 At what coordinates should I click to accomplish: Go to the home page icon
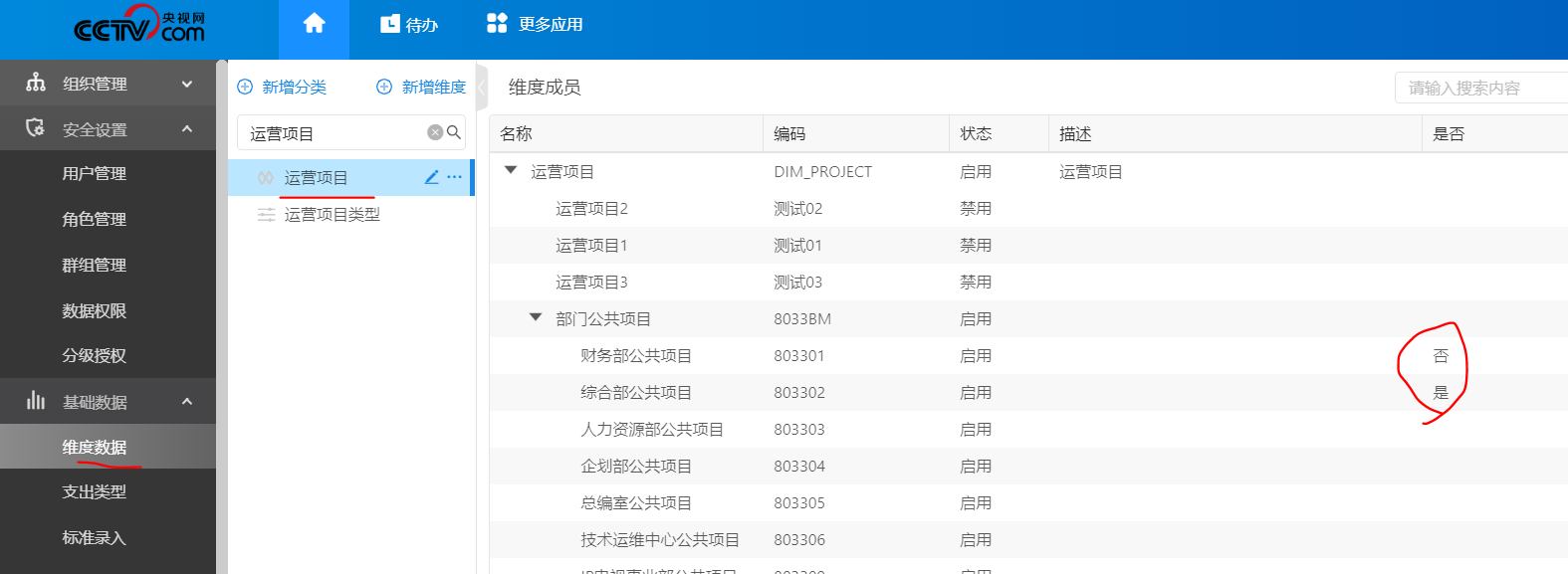click(314, 24)
